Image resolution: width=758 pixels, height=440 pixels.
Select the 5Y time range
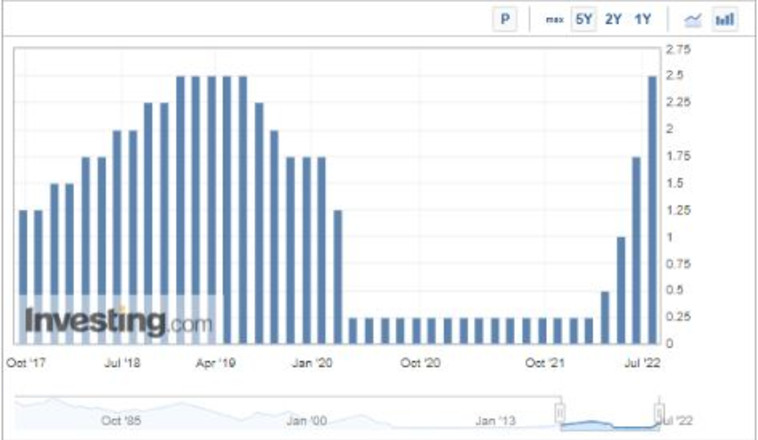[583, 19]
